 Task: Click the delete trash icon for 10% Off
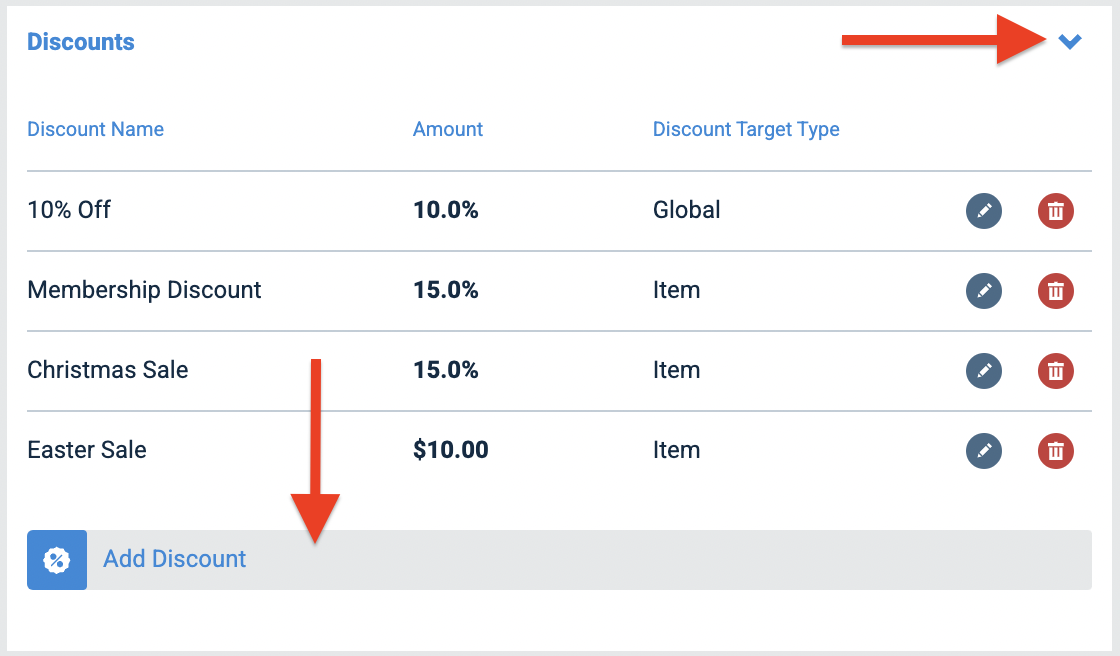click(x=1055, y=211)
